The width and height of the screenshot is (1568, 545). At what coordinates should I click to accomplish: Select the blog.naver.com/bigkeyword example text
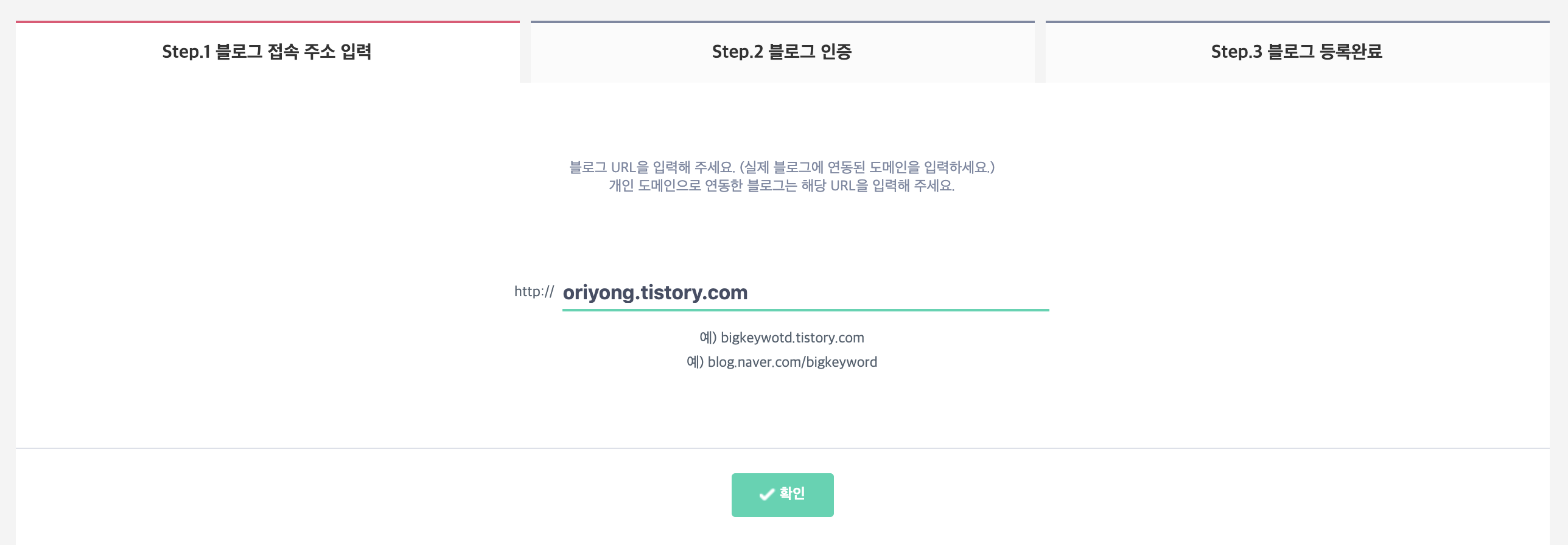(792, 362)
